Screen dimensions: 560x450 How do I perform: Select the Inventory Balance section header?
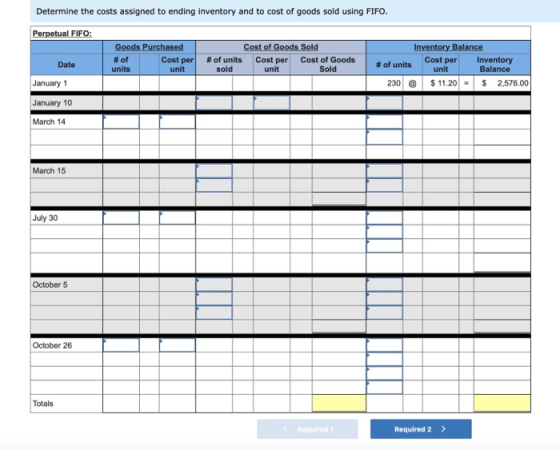pyautogui.click(x=448, y=47)
